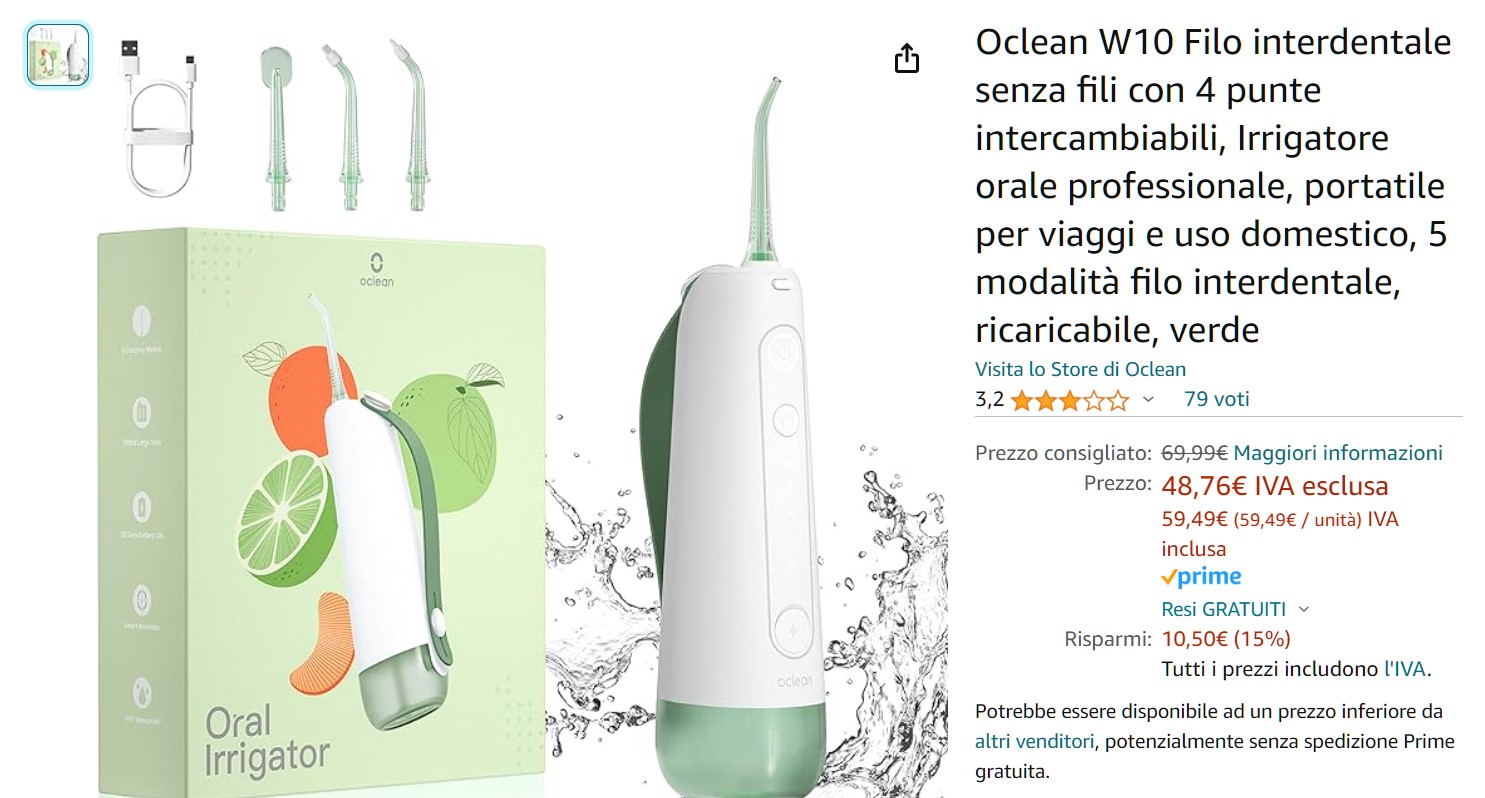Click the orange checkmark beside Prime

point(1168,576)
